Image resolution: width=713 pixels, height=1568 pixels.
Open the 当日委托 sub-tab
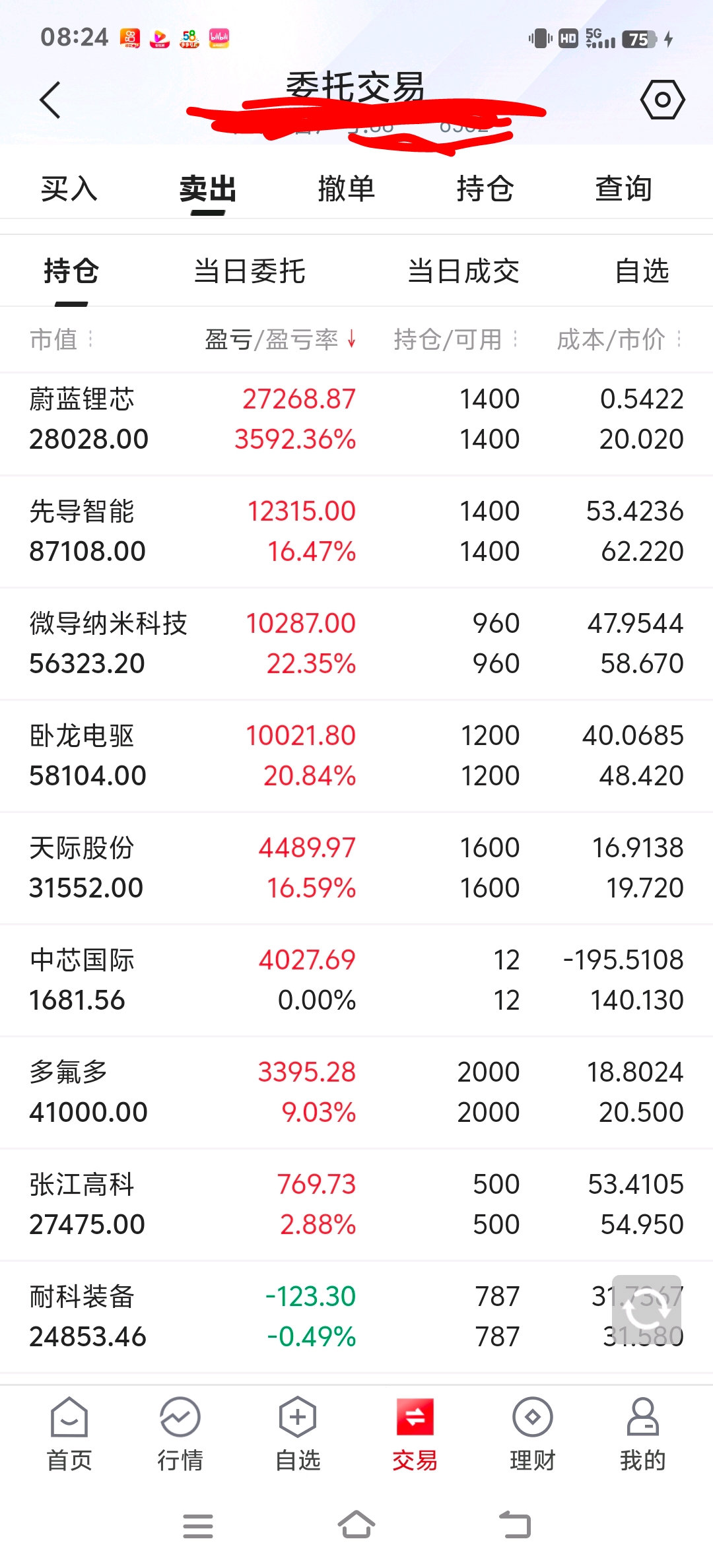point(250,271)
